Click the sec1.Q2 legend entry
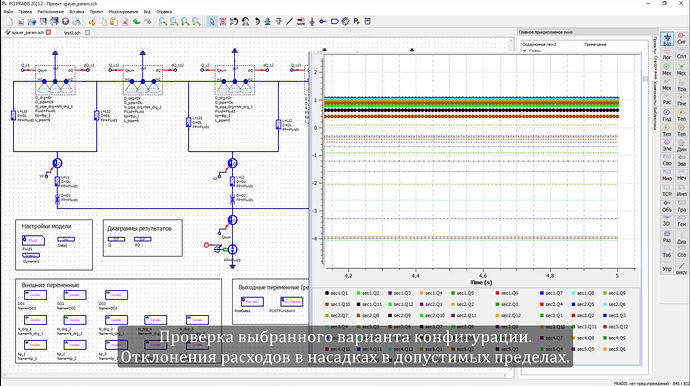 point(368,293)
